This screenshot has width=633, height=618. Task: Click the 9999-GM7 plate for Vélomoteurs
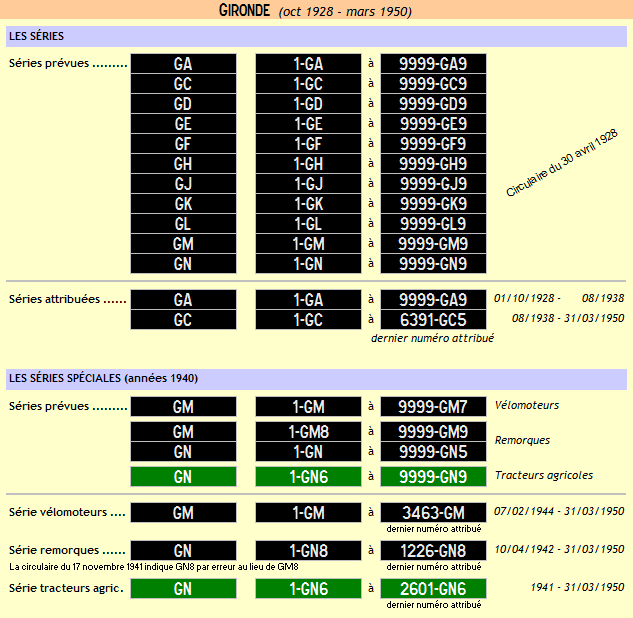[x=433, y=407]
